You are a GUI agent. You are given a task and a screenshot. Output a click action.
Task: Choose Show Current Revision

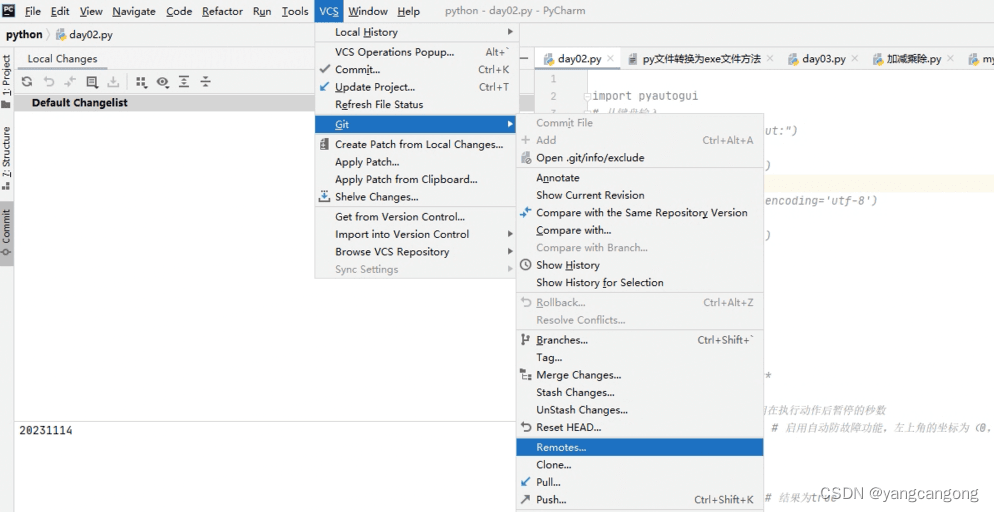pyautogui.click(x=640, y=195)
